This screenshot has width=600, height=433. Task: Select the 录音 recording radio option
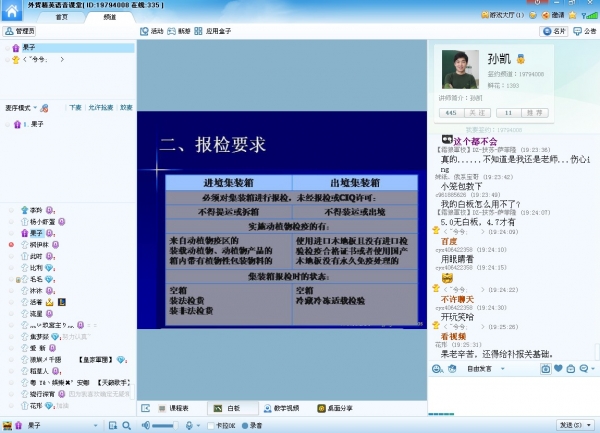[243, 425]
